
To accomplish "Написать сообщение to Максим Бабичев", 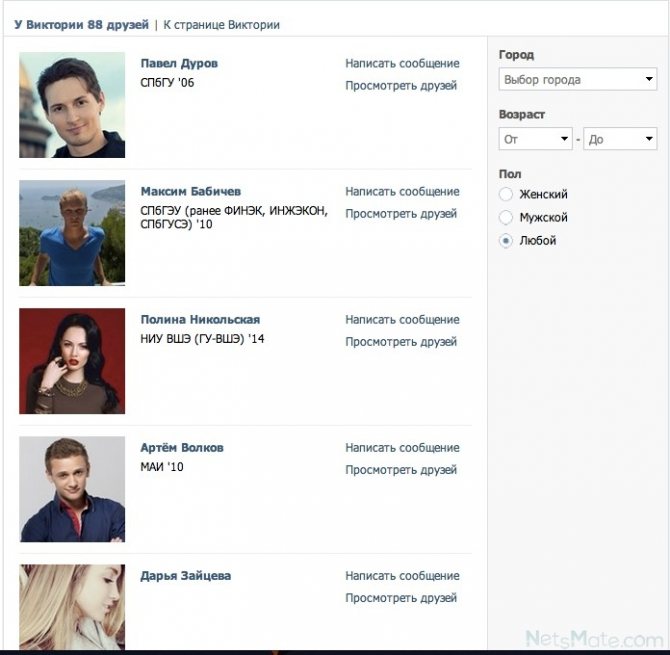I will 402,192.
